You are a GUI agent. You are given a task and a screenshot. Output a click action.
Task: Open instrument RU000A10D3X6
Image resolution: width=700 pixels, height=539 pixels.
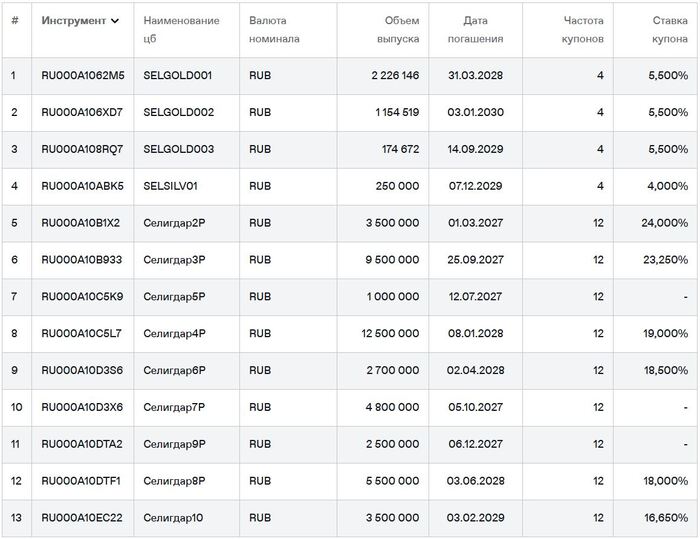tap(82, 407)
